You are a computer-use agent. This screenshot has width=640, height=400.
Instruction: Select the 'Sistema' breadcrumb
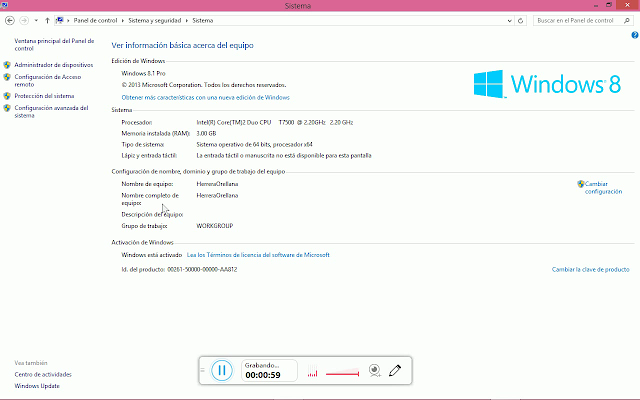pyautogui.click(x=203, y=20)
